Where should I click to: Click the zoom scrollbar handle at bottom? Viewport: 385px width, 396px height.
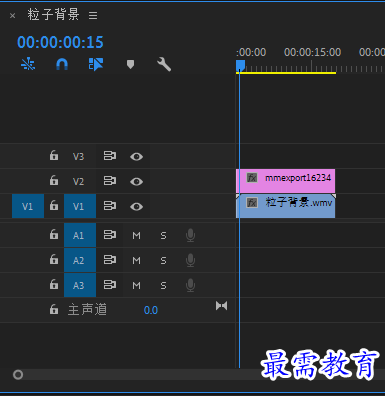coord(18,375)
